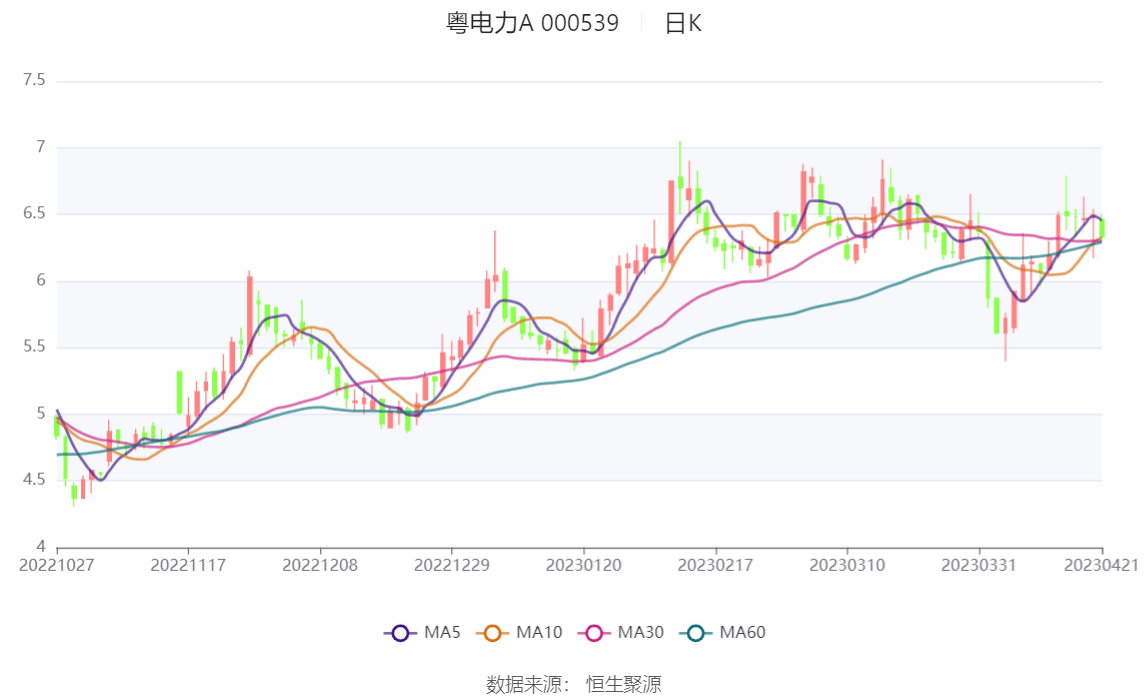
Task: Click the y-axis value 5.5
Action: pyautogui.click(x=34, y=346)
